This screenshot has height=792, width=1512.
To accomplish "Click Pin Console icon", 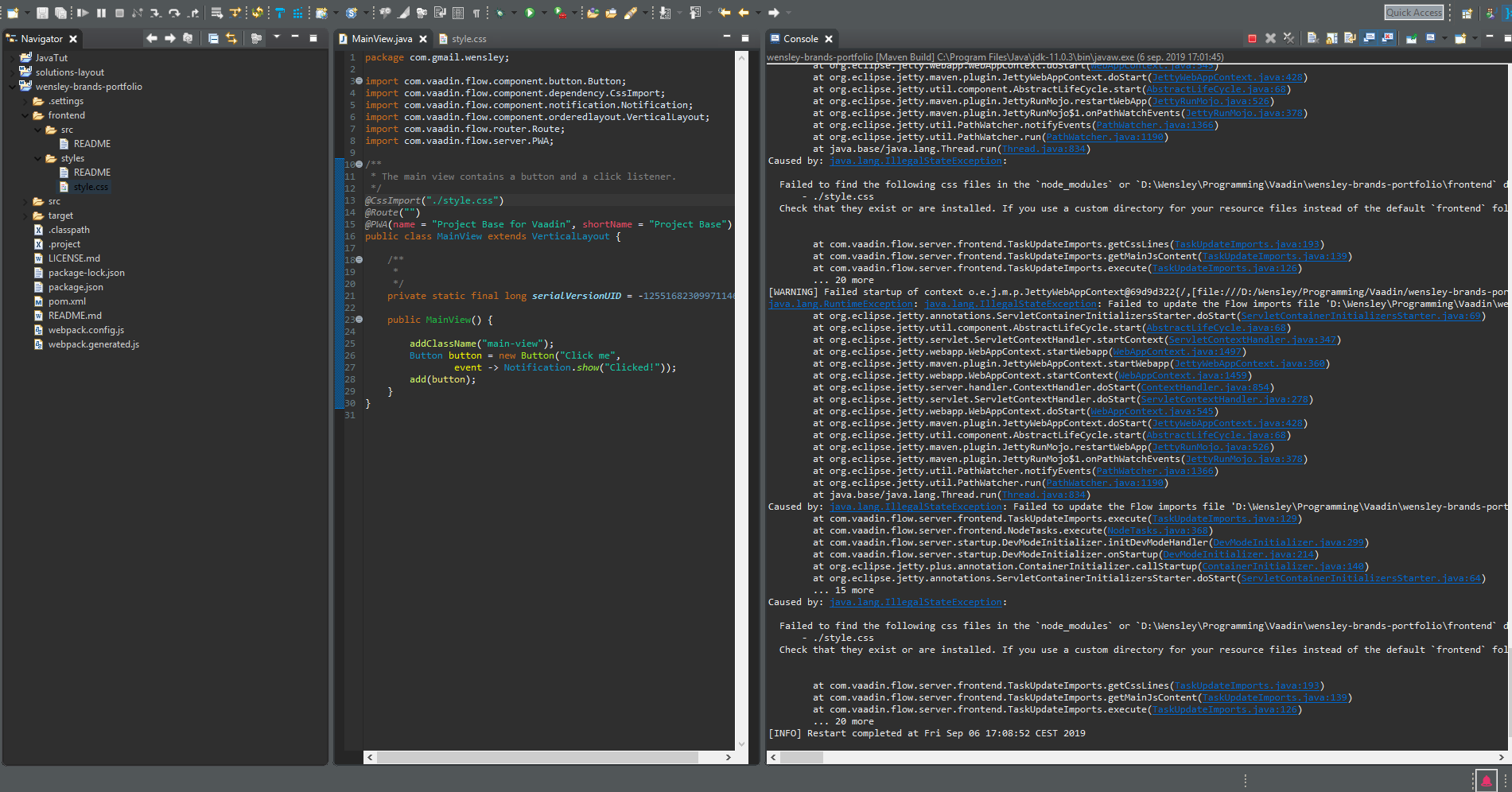I will pyautogui.click(x=1411, y=38).
